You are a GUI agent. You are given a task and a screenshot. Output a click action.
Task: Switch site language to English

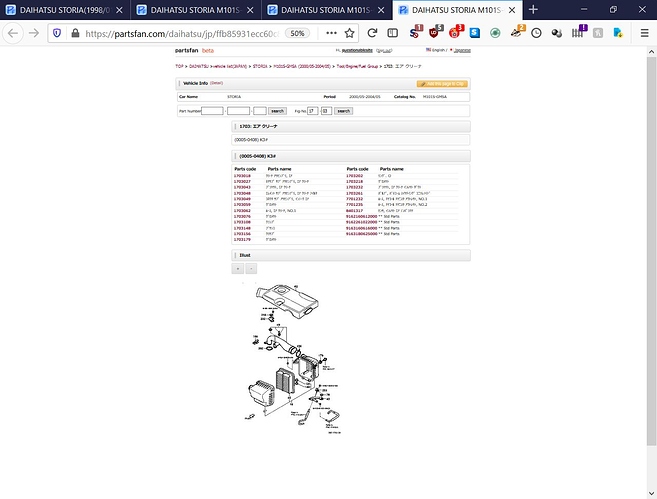[436, 50]
